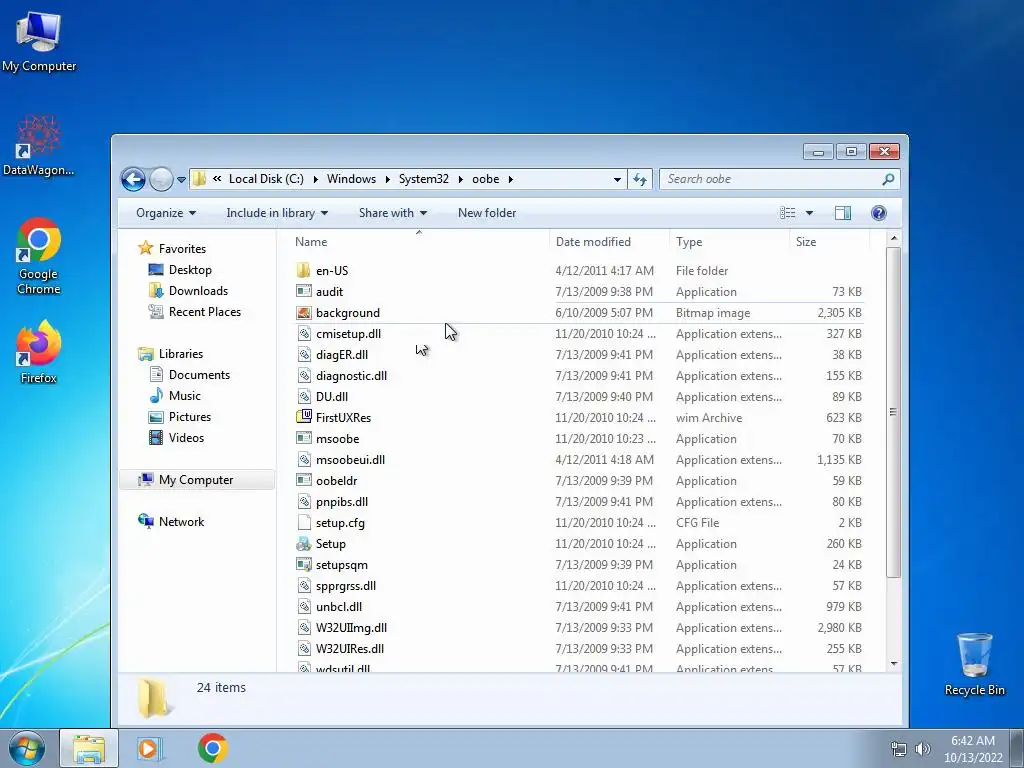Select the pnpibs.dll file name
This screenshot has width=1024, height=768.
click(x=342, y=502)
